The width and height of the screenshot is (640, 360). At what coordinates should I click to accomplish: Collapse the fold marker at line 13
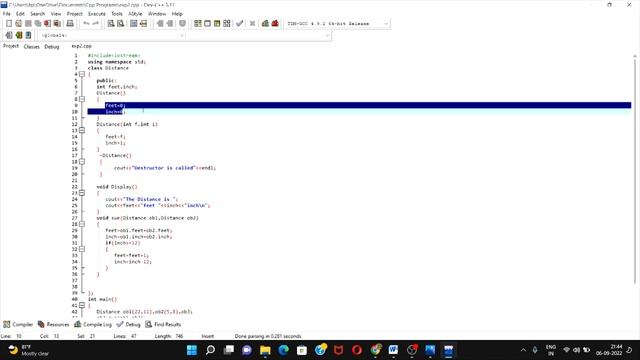pos(82,130)
